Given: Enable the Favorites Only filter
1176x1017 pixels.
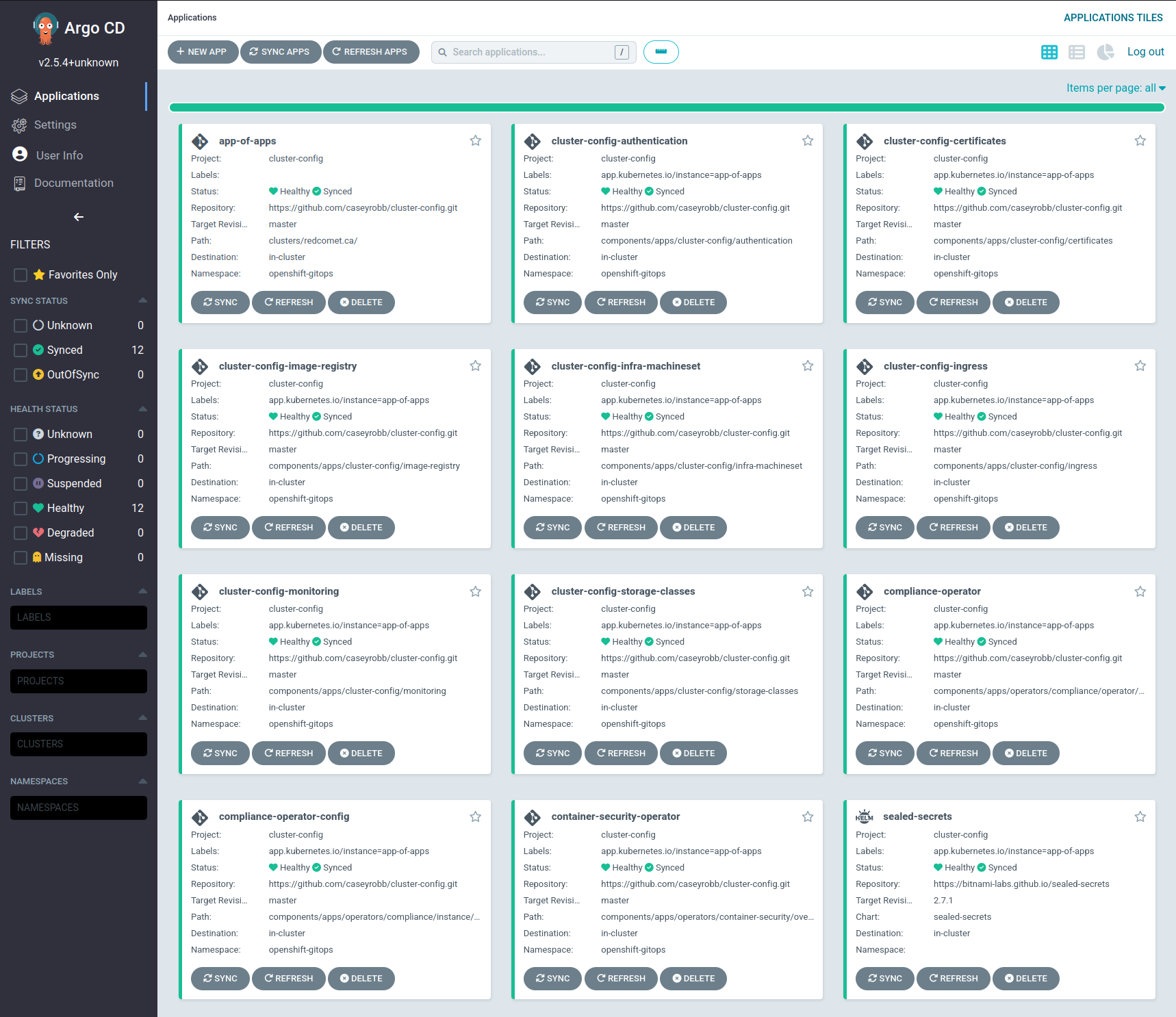Looking at the screenshot, I should coord(21,275).
